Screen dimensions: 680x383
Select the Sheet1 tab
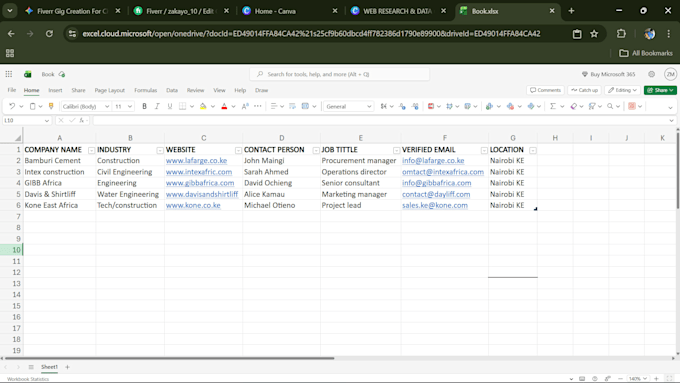point(49,367)
